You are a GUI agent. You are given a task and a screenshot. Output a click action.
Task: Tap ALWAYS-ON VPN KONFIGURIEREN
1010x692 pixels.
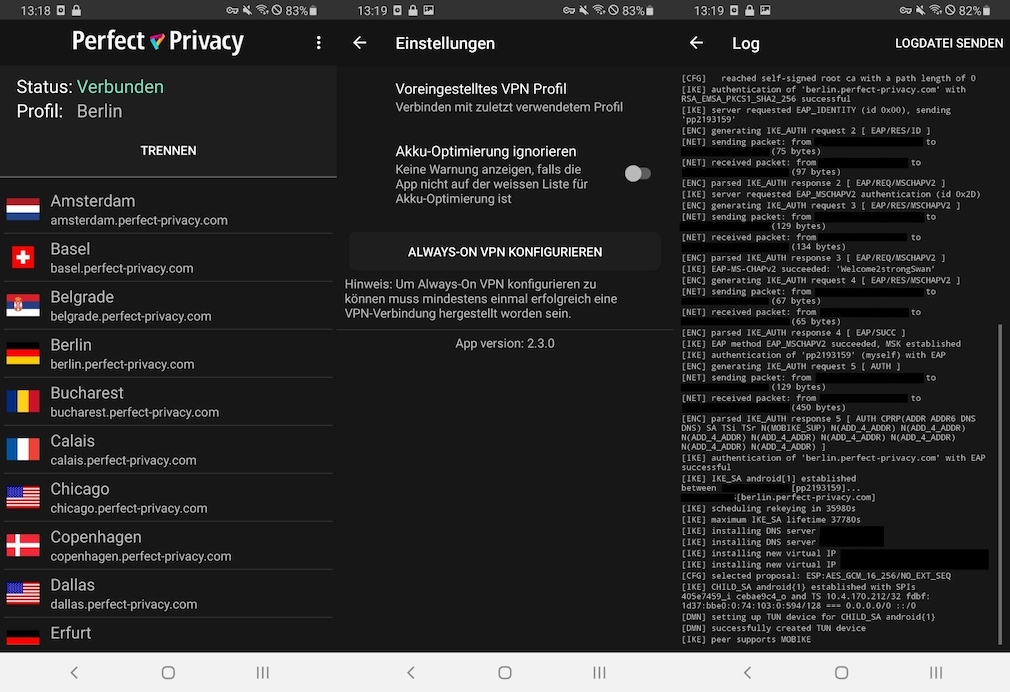click(x=504, y=251)
